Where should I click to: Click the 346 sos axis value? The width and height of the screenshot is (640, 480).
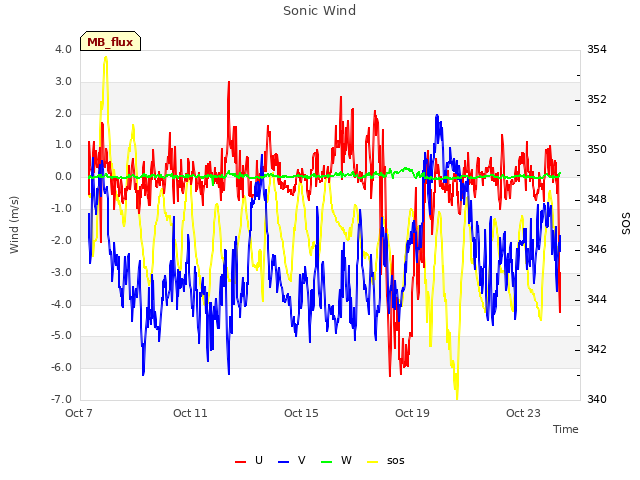597,249
